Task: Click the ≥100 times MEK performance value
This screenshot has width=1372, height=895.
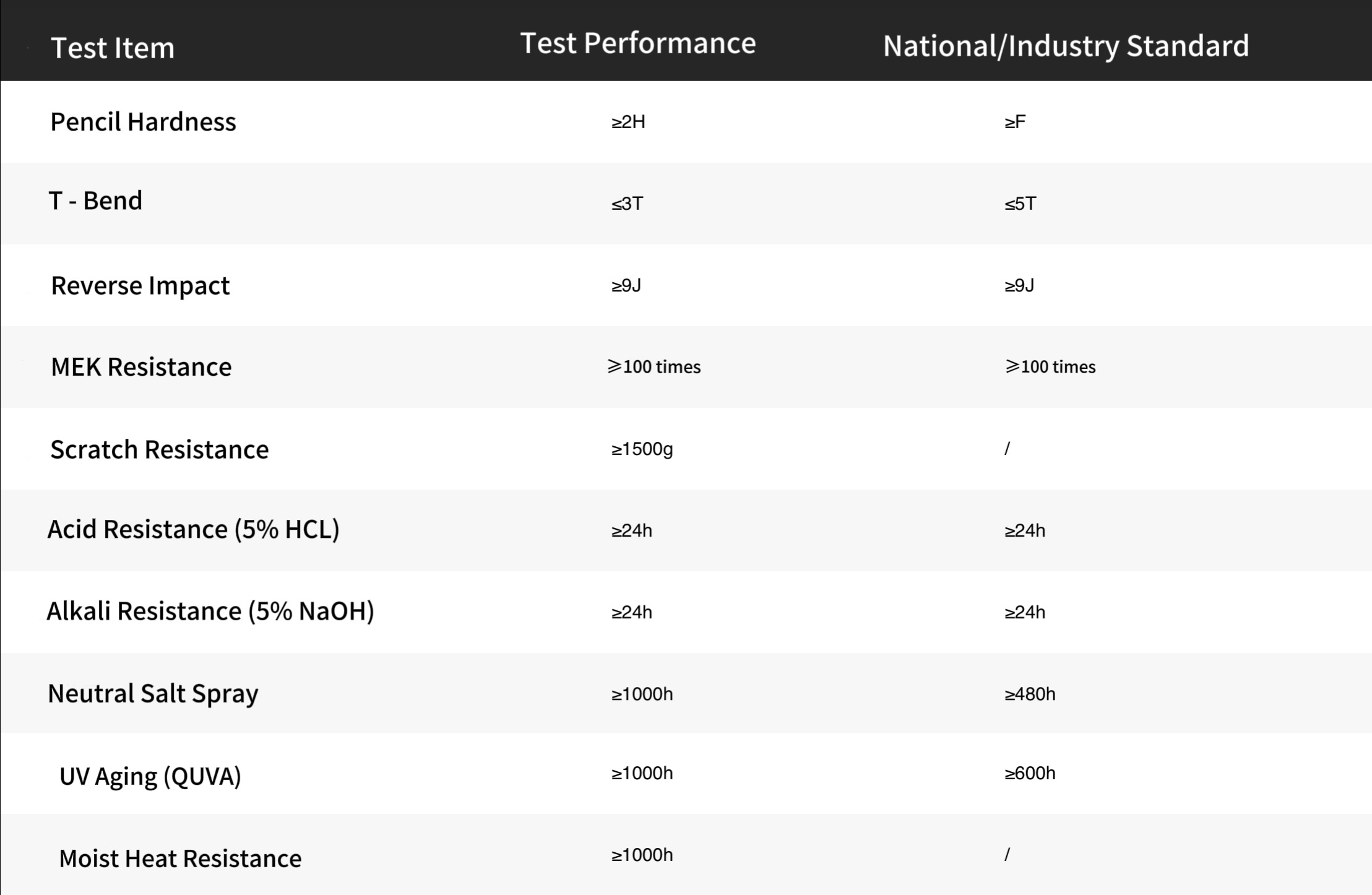Action: (654, 366)
